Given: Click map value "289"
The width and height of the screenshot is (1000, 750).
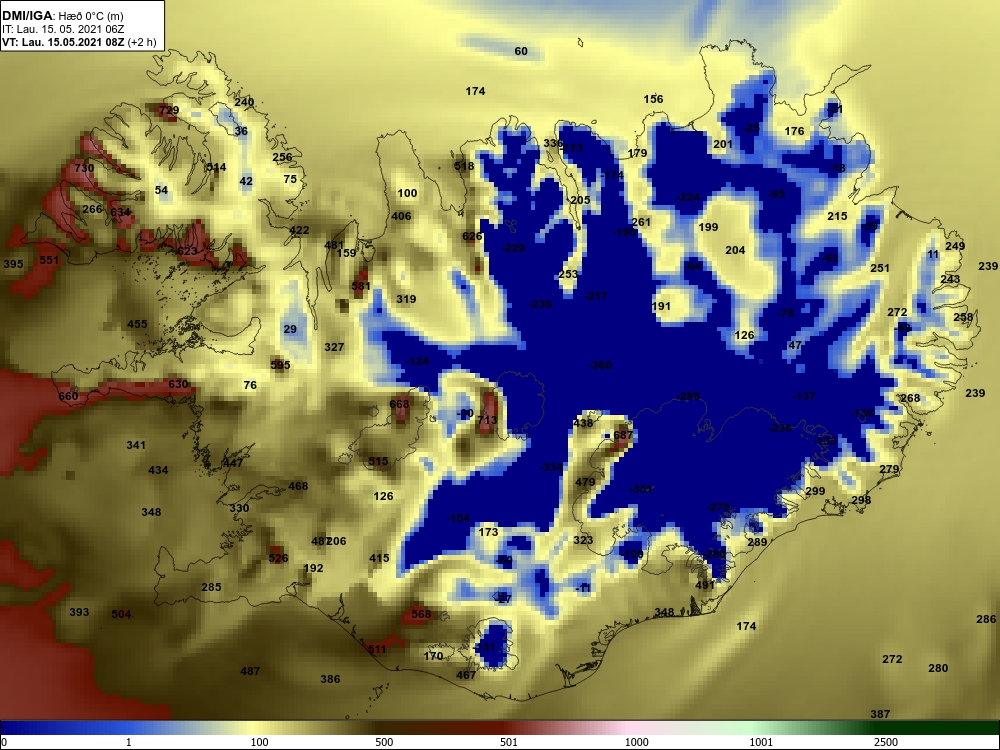Looking at the screenshot, I should (757, 542).
